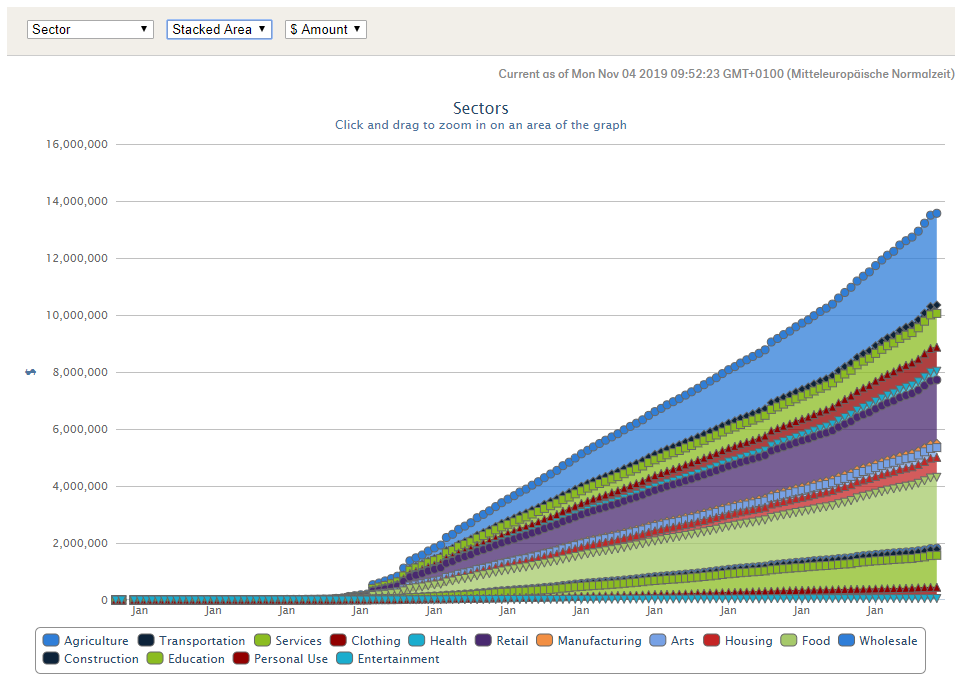The width and height of the screenshot is (965, 691).
Task: Hide the Transportation legend series
Action: pos(201,641)
